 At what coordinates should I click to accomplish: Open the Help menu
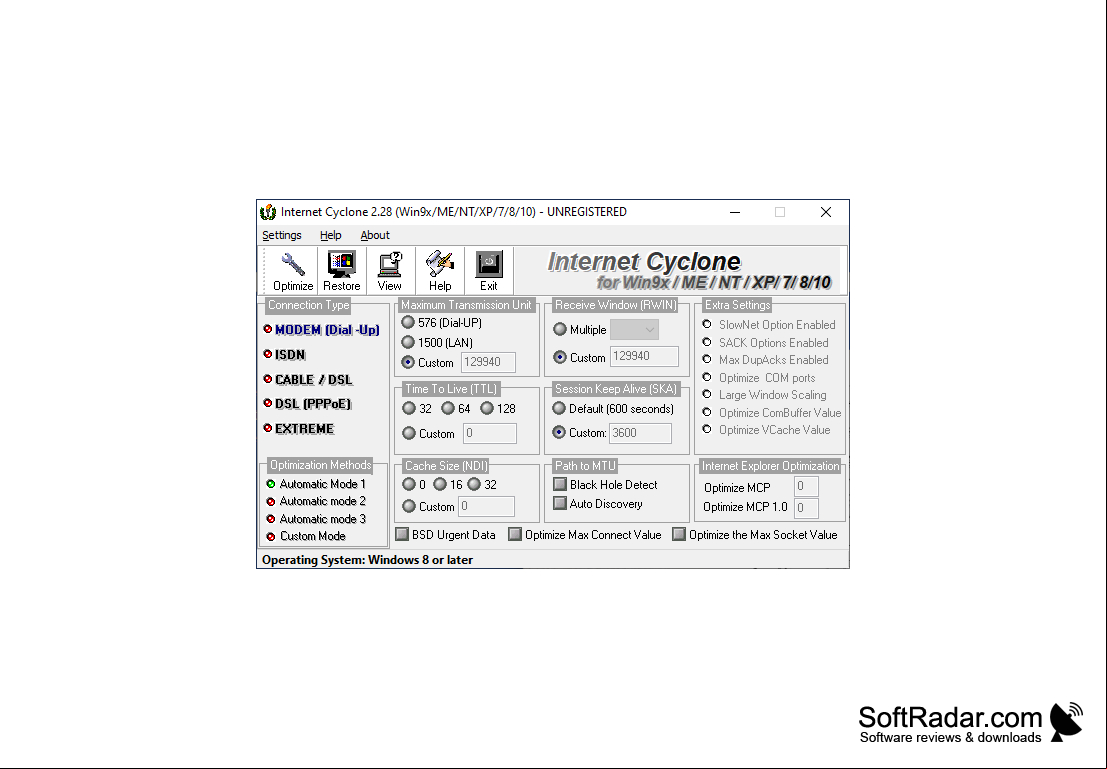point(330,235)
